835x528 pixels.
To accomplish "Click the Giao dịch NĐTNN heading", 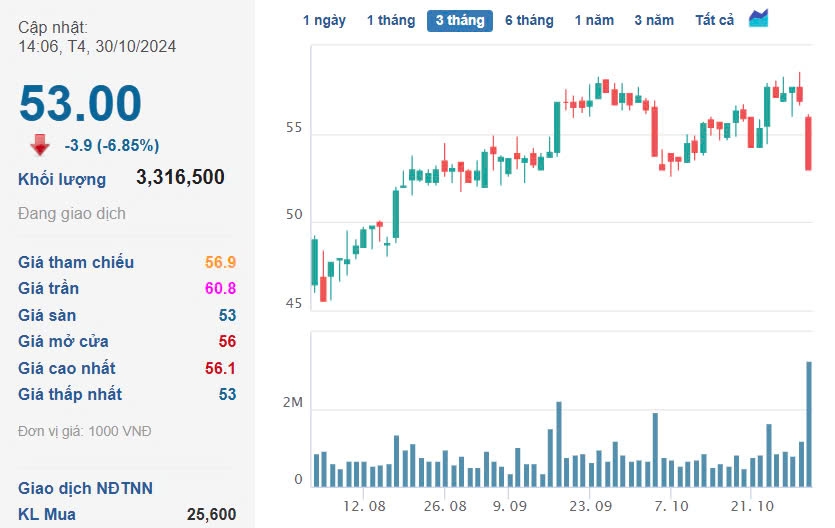I will point(85,488).
